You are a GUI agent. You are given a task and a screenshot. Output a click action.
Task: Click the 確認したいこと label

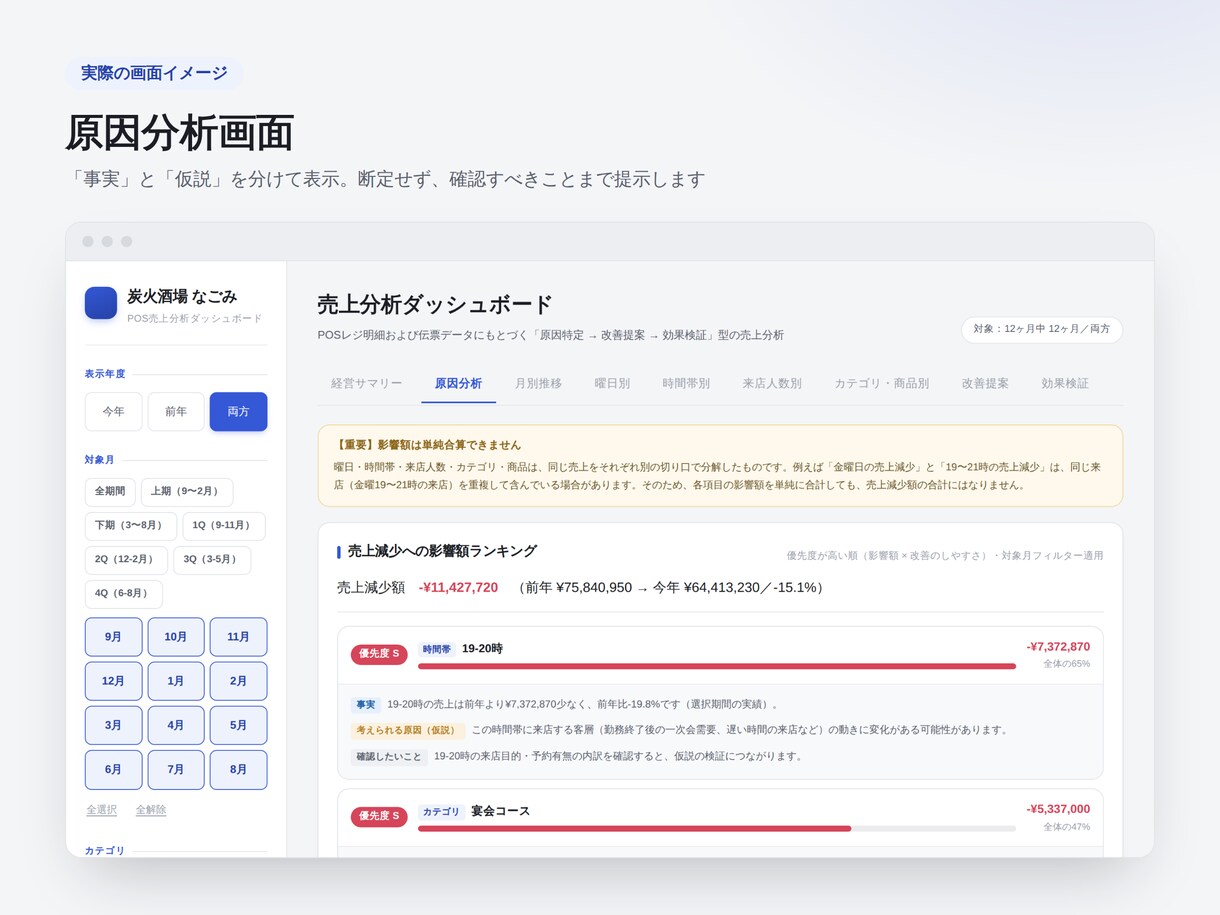pyautogui.click(x=389, y=756)
